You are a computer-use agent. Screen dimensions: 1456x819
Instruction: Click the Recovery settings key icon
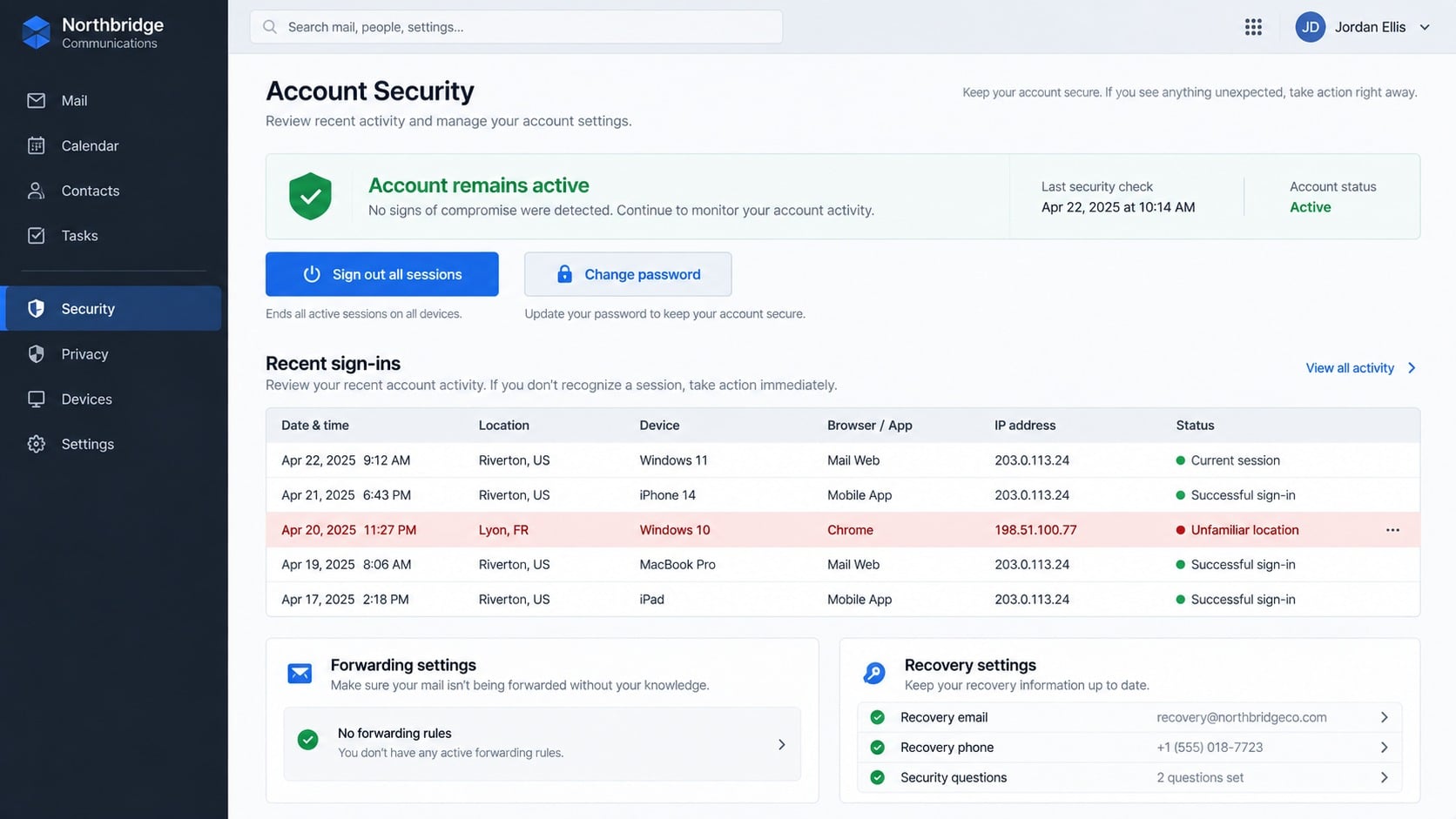pos(873,673)
